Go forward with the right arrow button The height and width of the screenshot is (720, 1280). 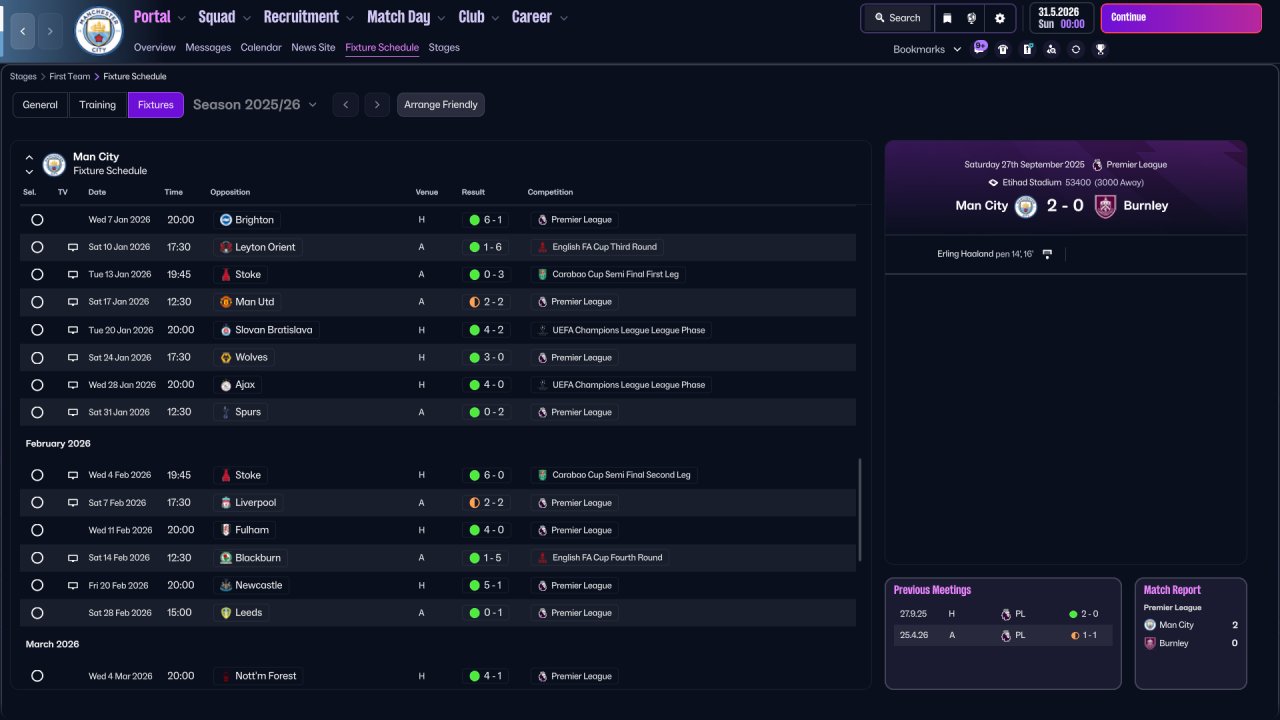coord(51,32)
